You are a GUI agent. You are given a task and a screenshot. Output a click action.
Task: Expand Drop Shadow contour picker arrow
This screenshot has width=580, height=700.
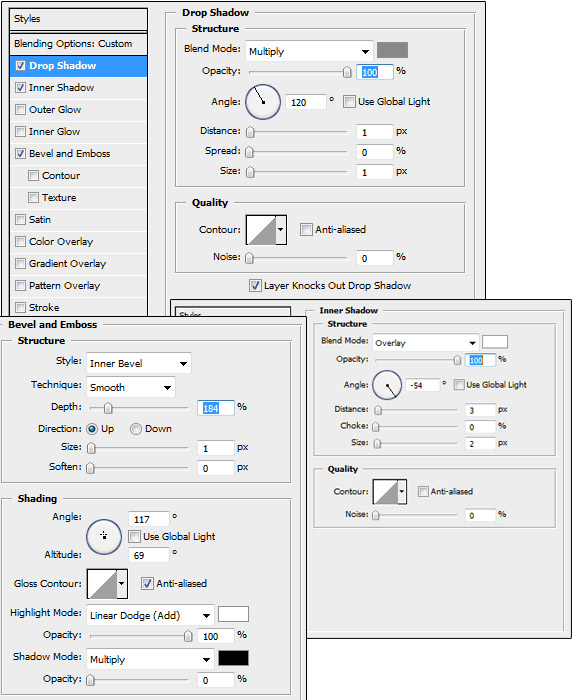(x=281, y=230)
